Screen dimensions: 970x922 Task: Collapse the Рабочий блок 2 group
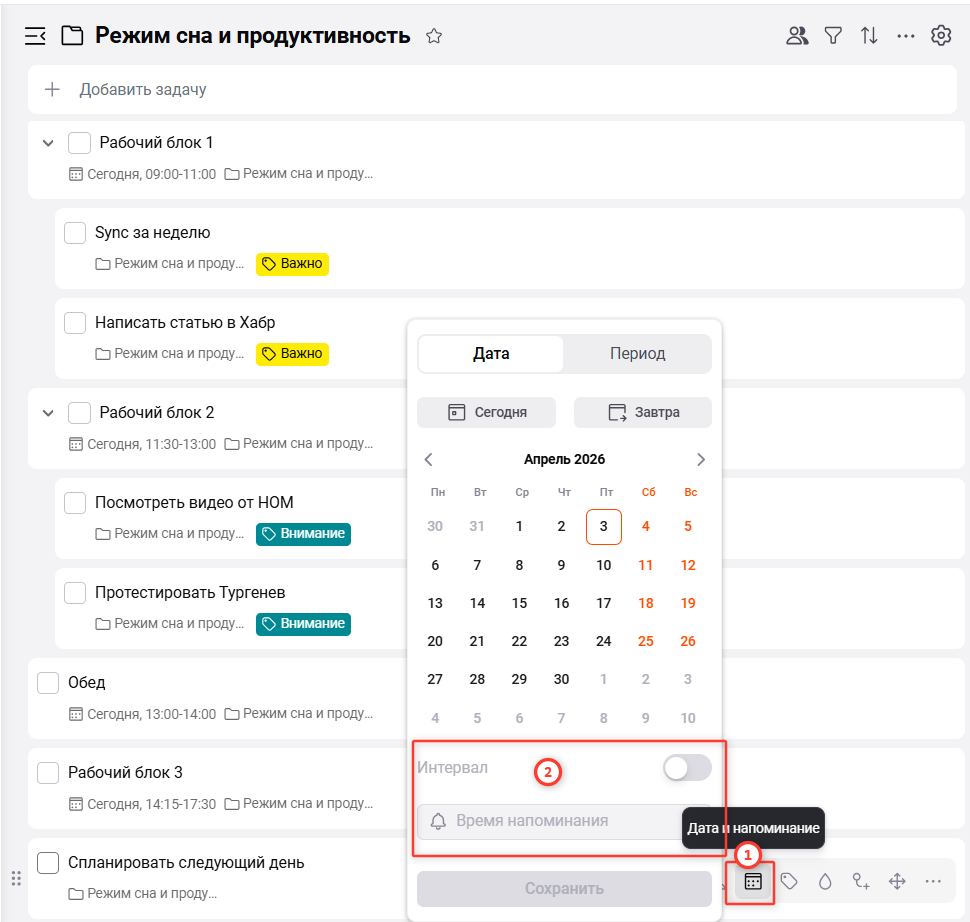(47, 412)
